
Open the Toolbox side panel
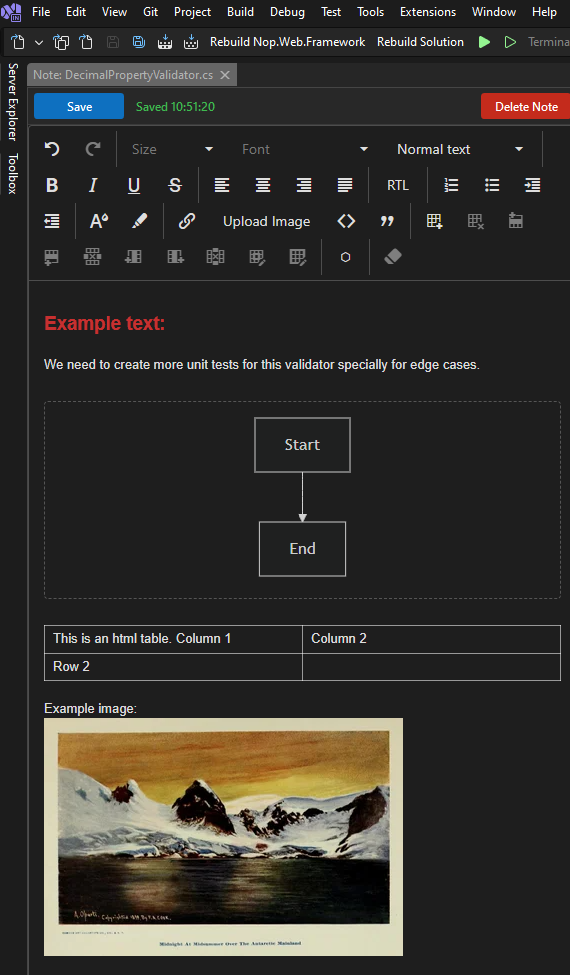[13, 173]
